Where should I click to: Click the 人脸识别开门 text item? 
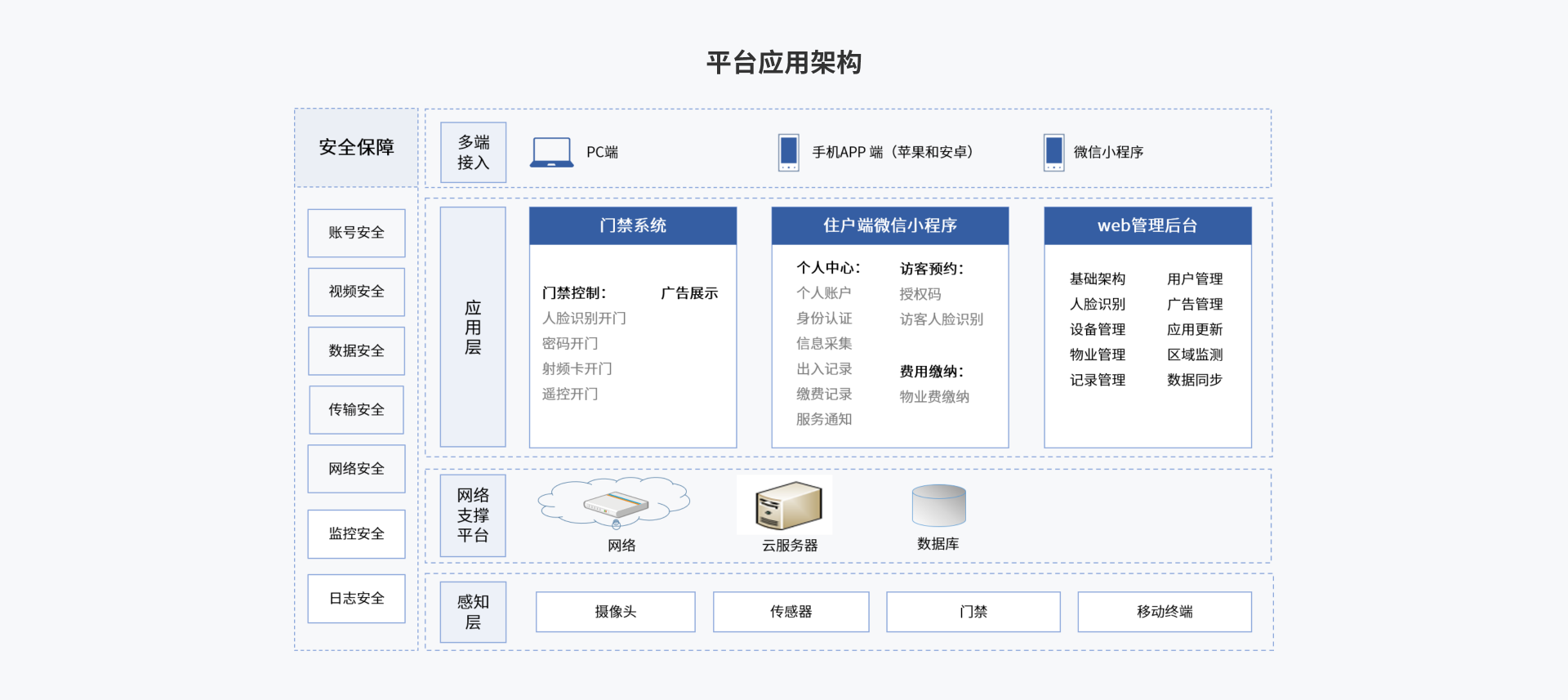pyautogui.click(x=584, y=319)
